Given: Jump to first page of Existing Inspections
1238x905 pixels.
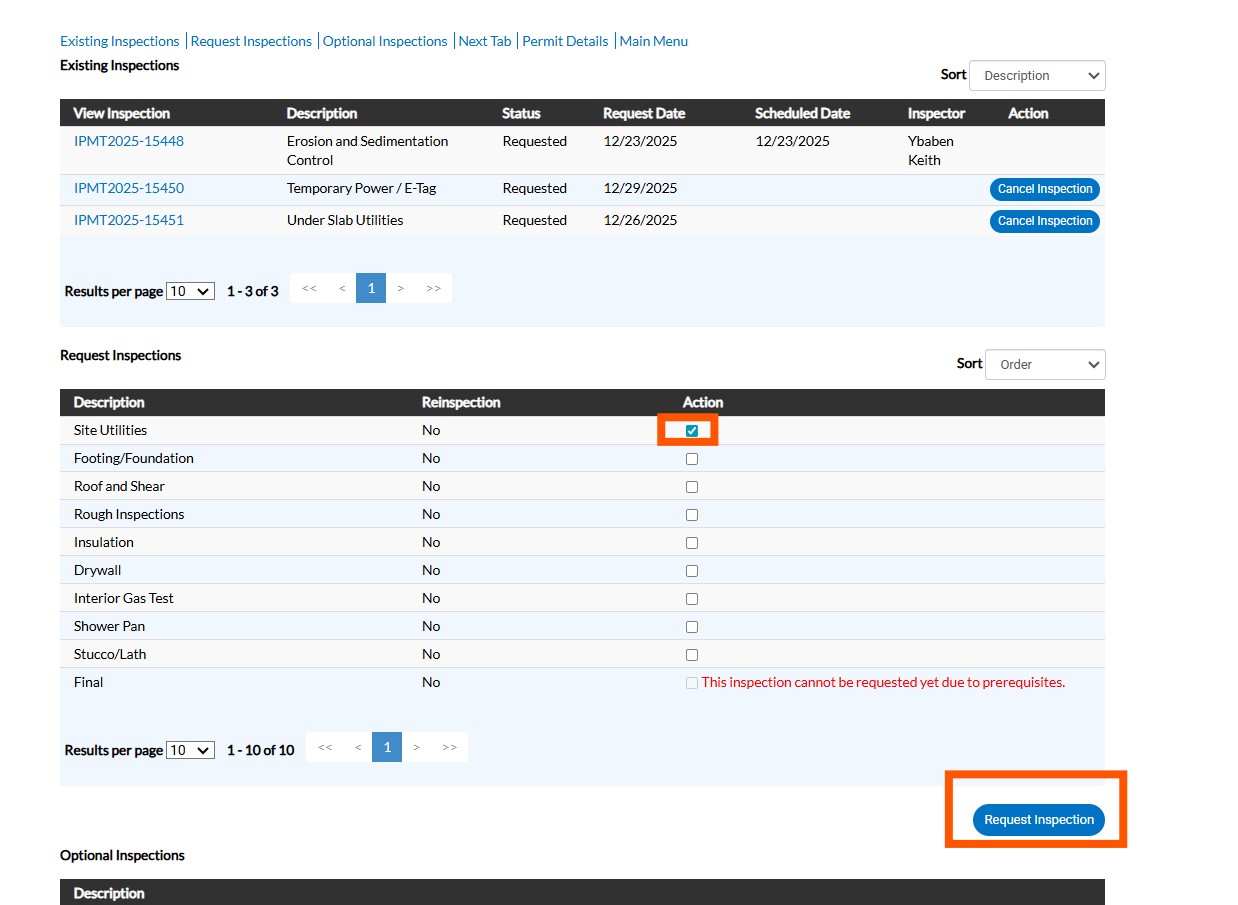Looking at the screenshot, I should click(x=309, y=288).
